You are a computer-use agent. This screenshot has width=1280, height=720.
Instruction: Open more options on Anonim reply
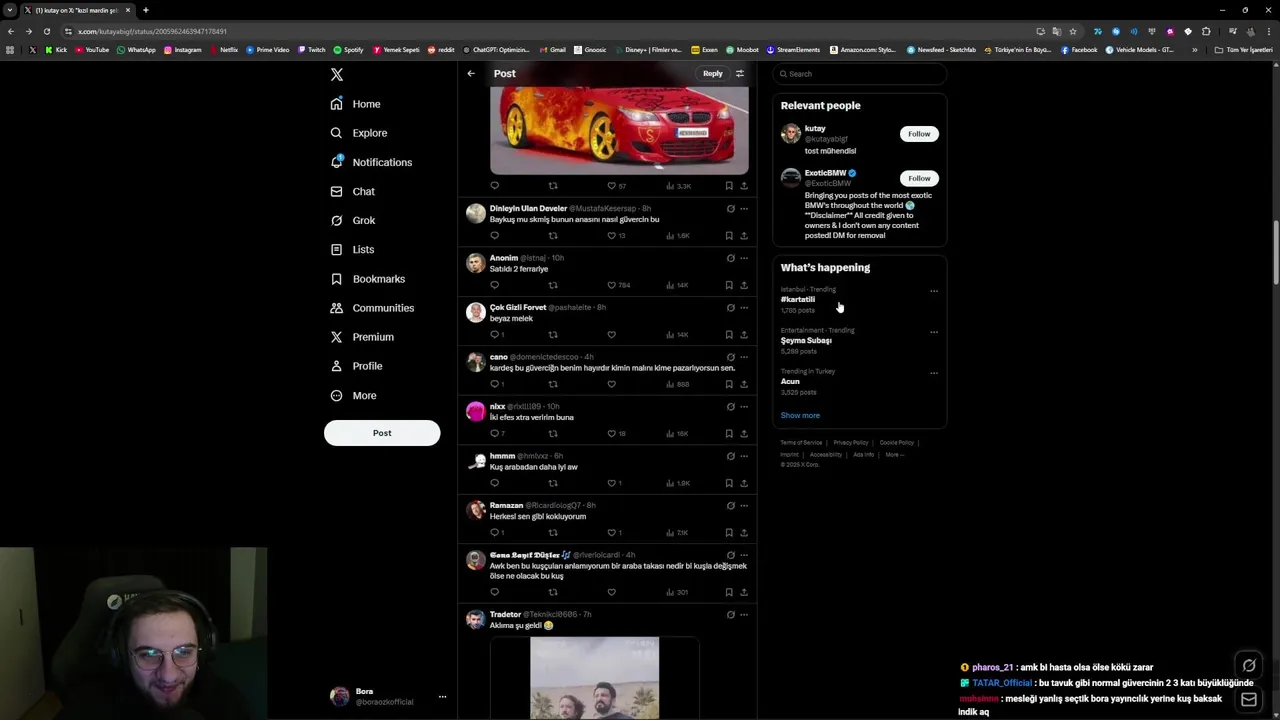coord(744,258)
